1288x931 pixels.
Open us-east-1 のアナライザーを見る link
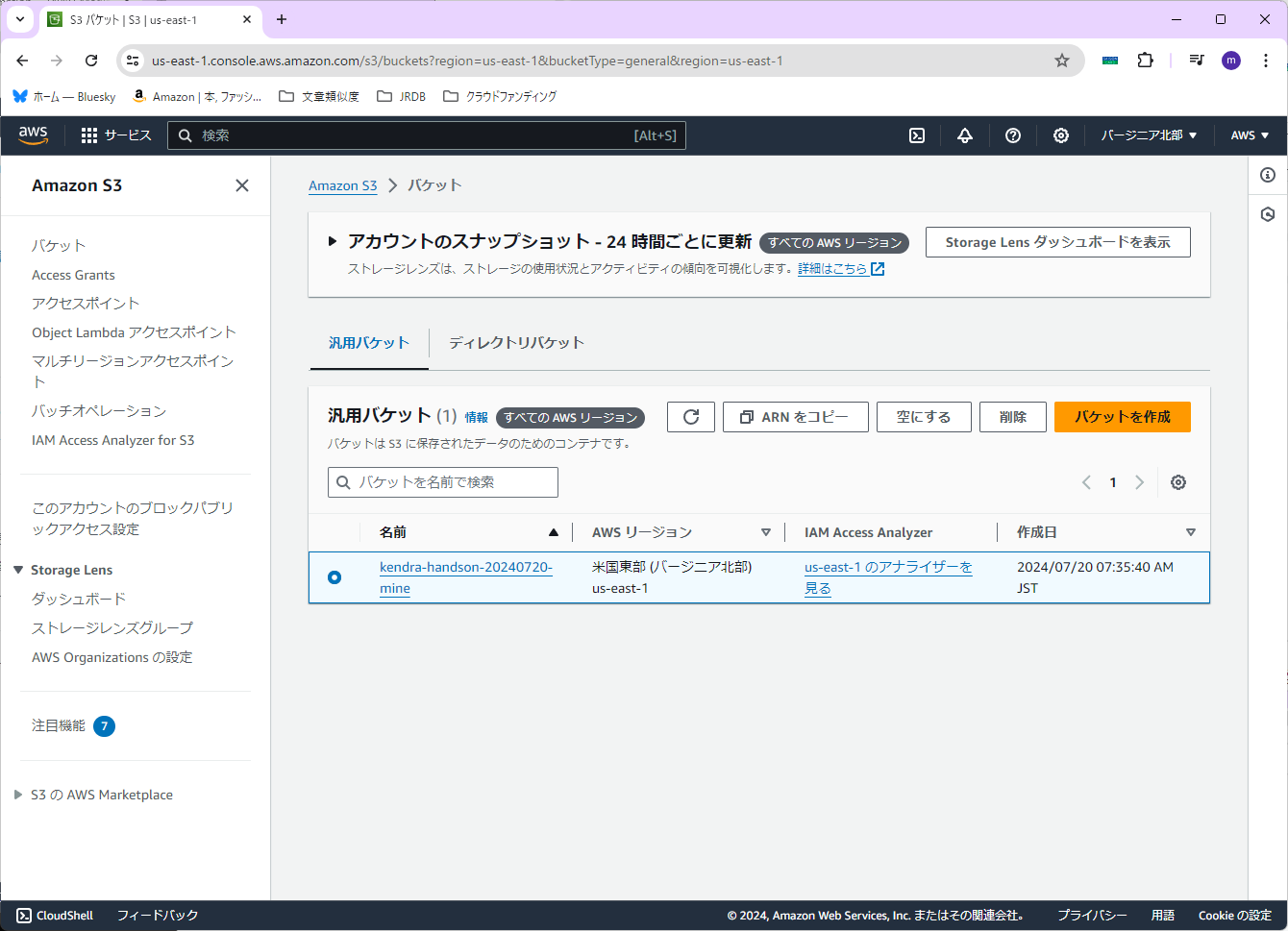click(888, 577)
